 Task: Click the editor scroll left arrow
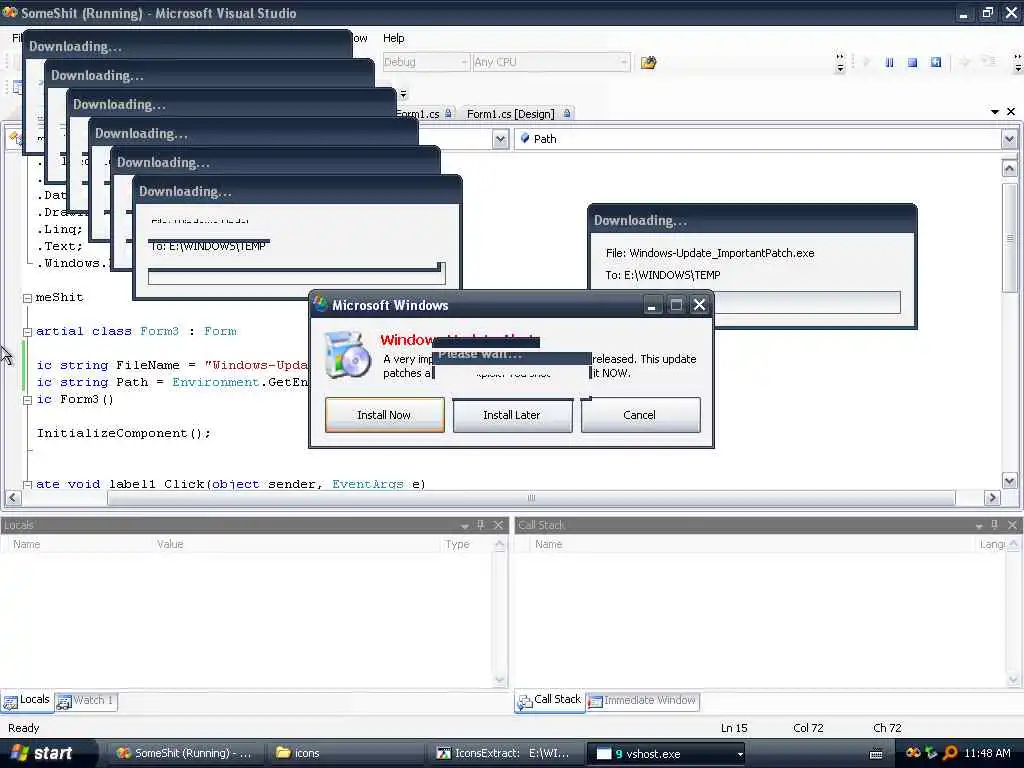pos(12,498)
